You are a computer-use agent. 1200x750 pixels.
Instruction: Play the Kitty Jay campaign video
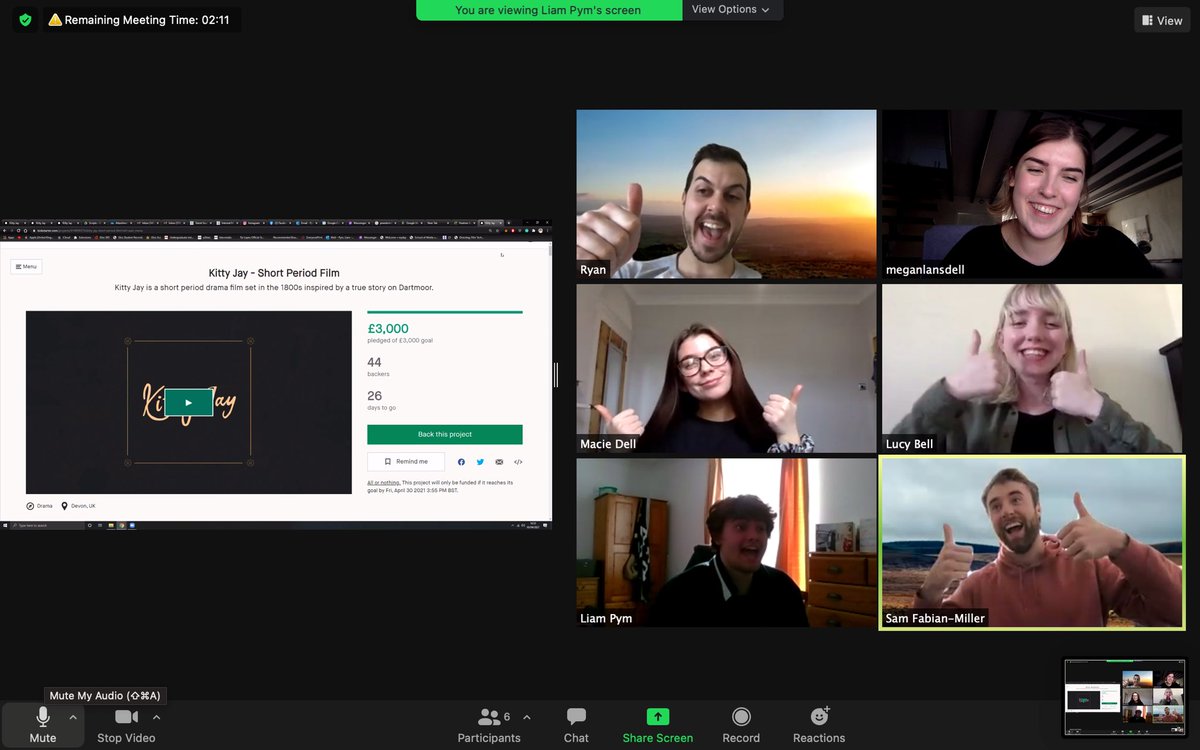pos(189,402)
